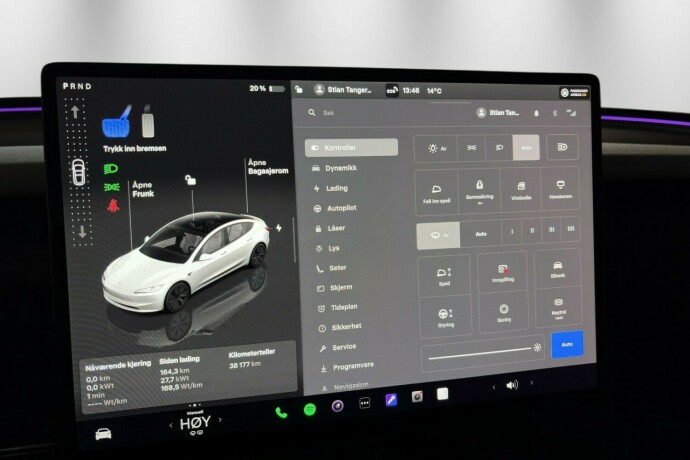
Task: Toggle the high beam button
Action: coord(562,147)
